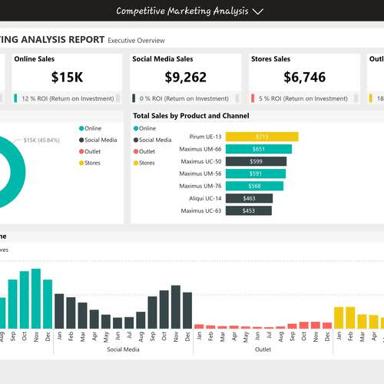The width and height of the screenshot is (384, 384).
Task: Select the Online Sales $15K card value
Action: 67,77
